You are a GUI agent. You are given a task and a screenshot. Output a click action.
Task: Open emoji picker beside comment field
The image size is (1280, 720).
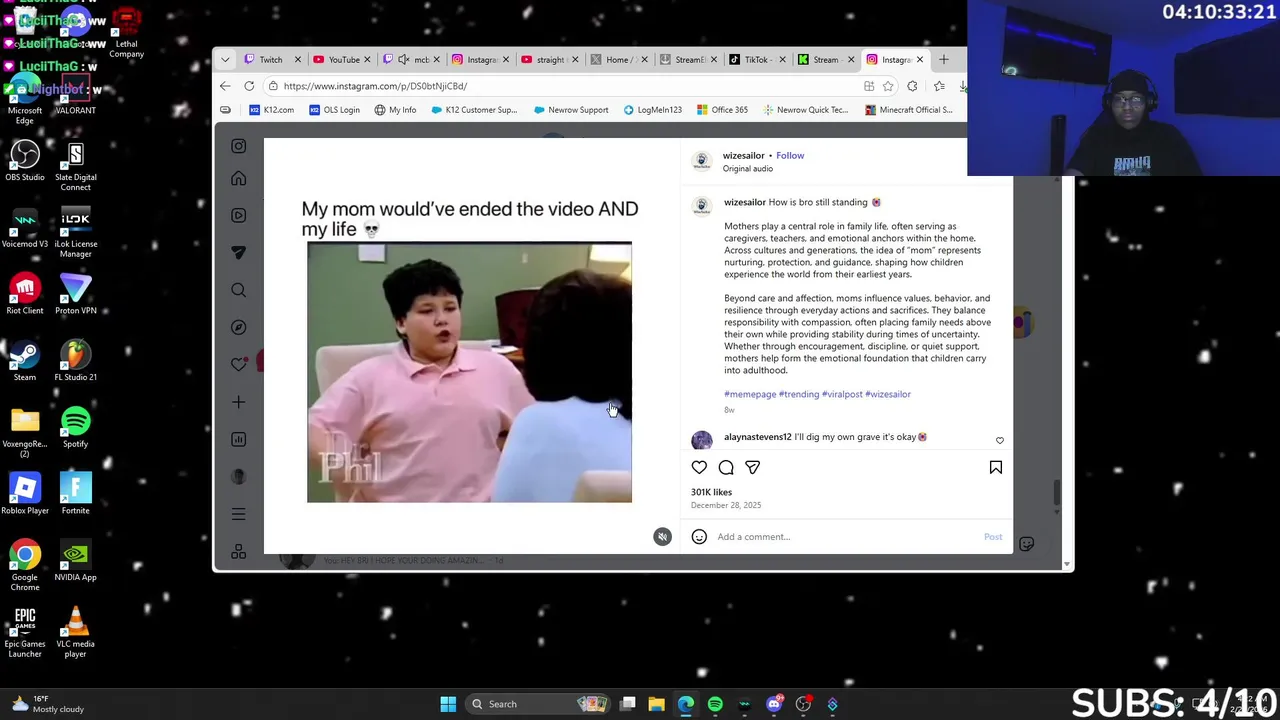pos(699,537)
